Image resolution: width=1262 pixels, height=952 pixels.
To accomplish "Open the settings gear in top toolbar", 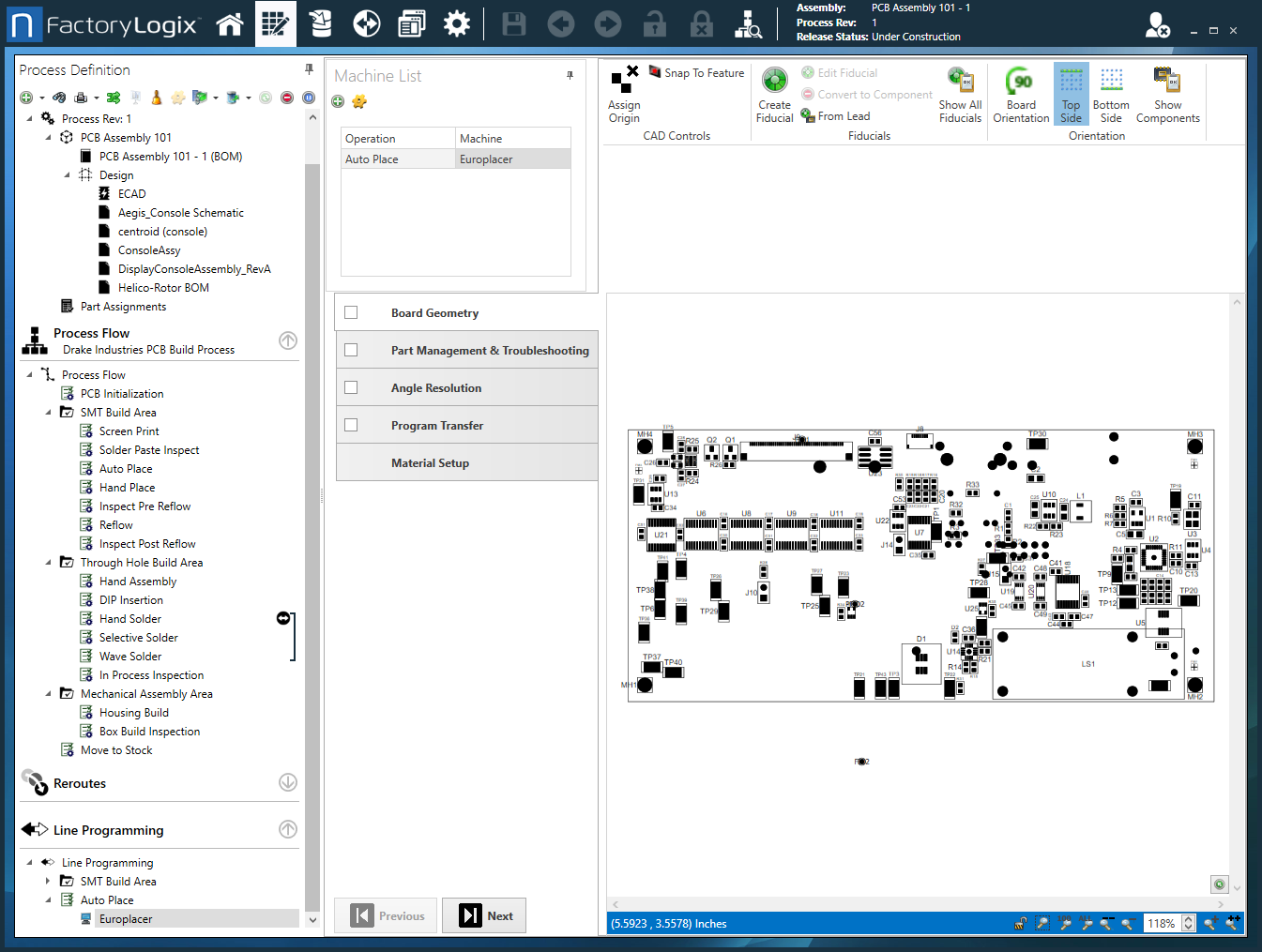I will 457,24.
